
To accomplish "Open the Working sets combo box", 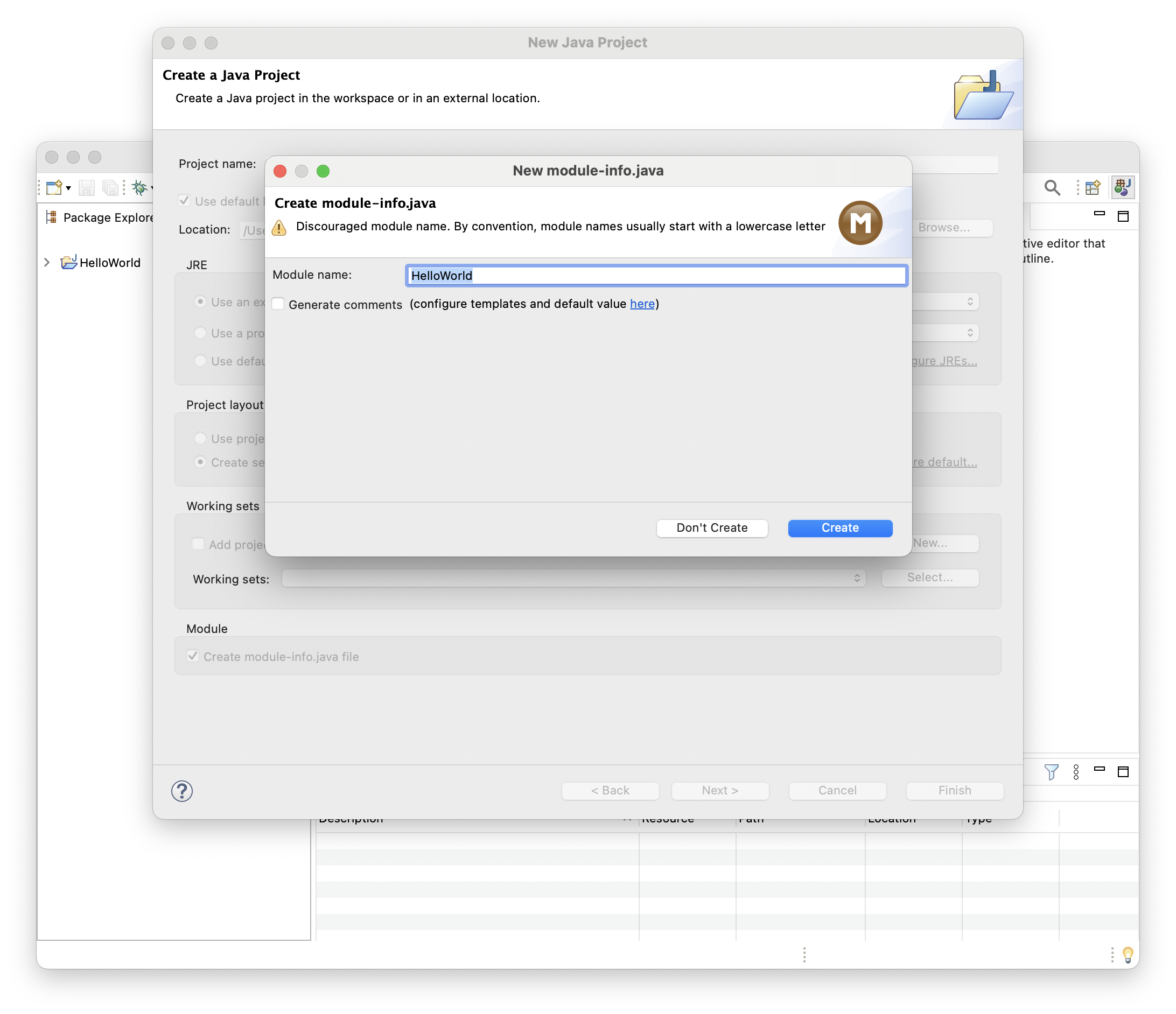I will 573,578.
